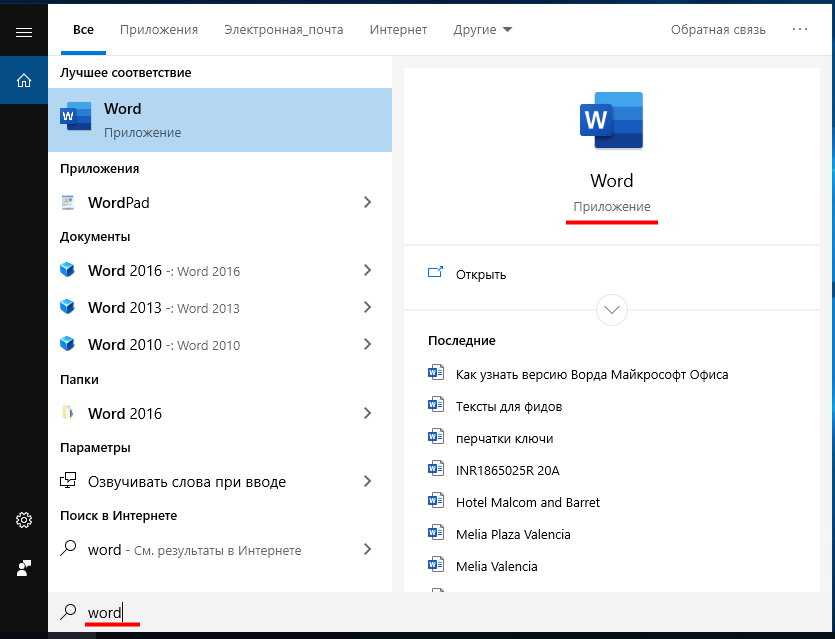The height and width of the screenshot is (639, 835).
Task: Click document icon beside 'Melia Valencia'
Action: [x=436, y=564]
